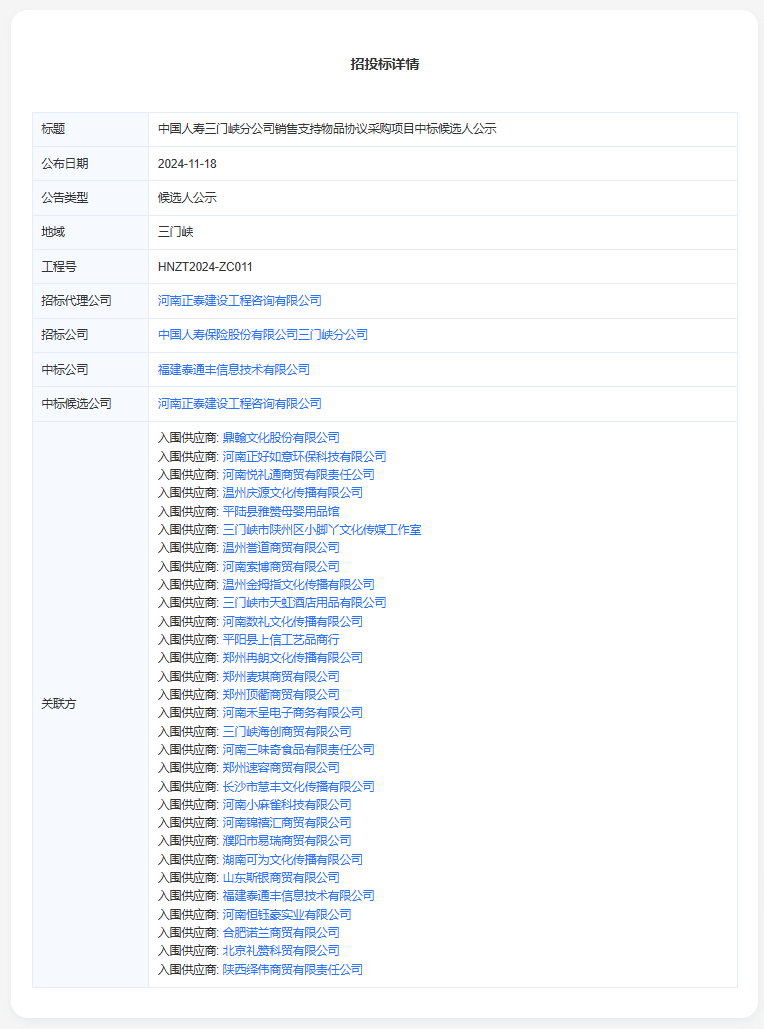
Task: Select 河南小麻雀科技有限公司 link
Action: pyautogui.click(x=286, y=805)
